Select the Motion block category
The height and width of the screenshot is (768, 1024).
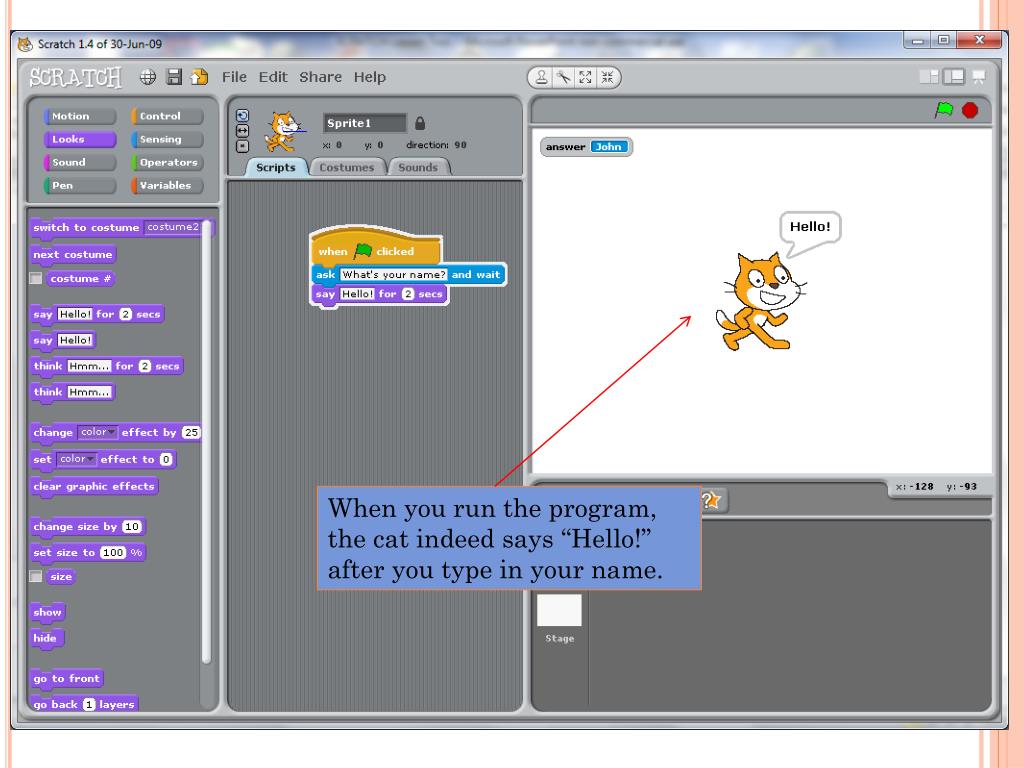pyautogui.click(x=80, y=116)
